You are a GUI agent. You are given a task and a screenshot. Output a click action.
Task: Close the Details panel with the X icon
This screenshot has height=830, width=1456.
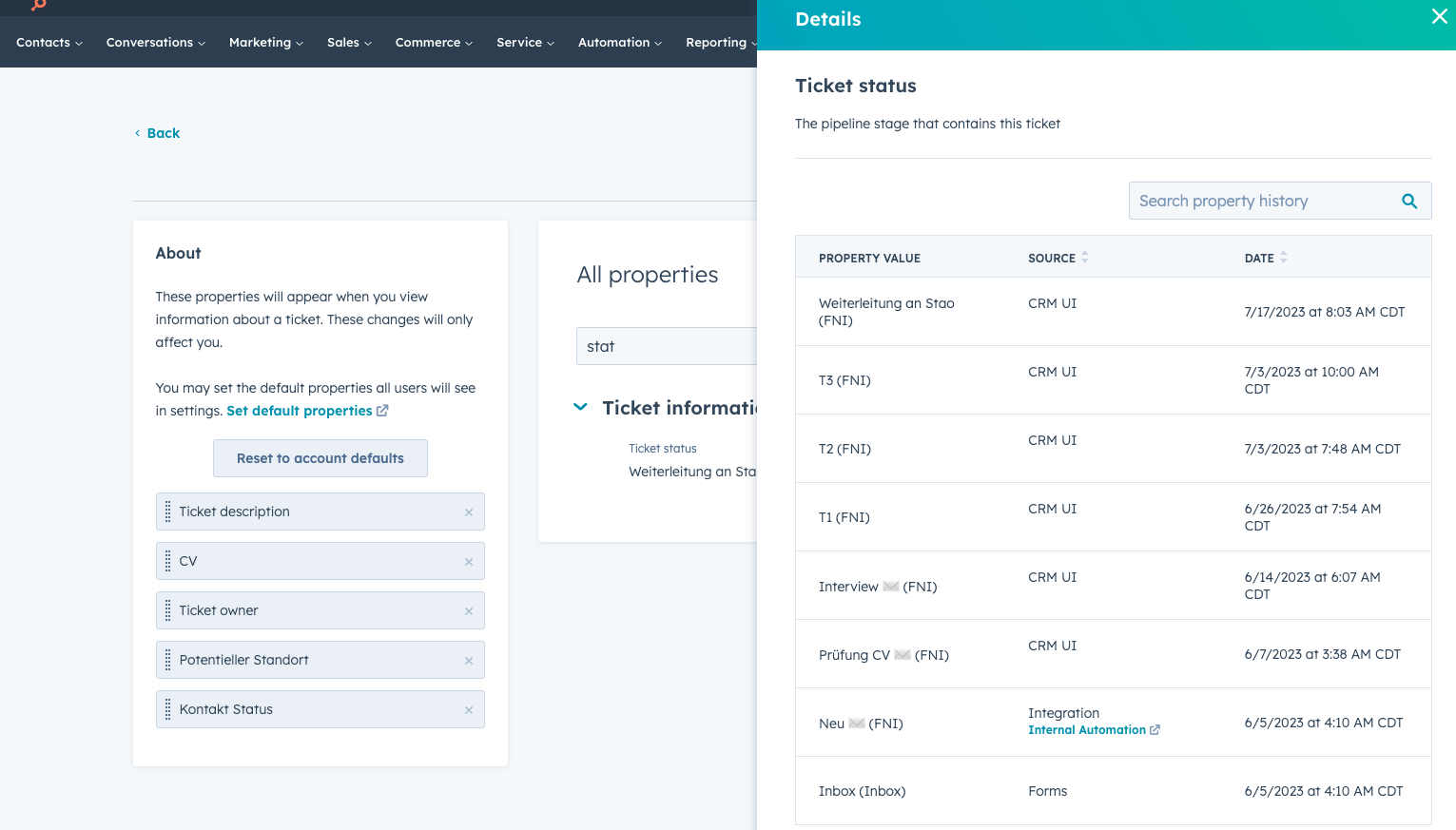pyautogui.click(x=1439, y=16)
